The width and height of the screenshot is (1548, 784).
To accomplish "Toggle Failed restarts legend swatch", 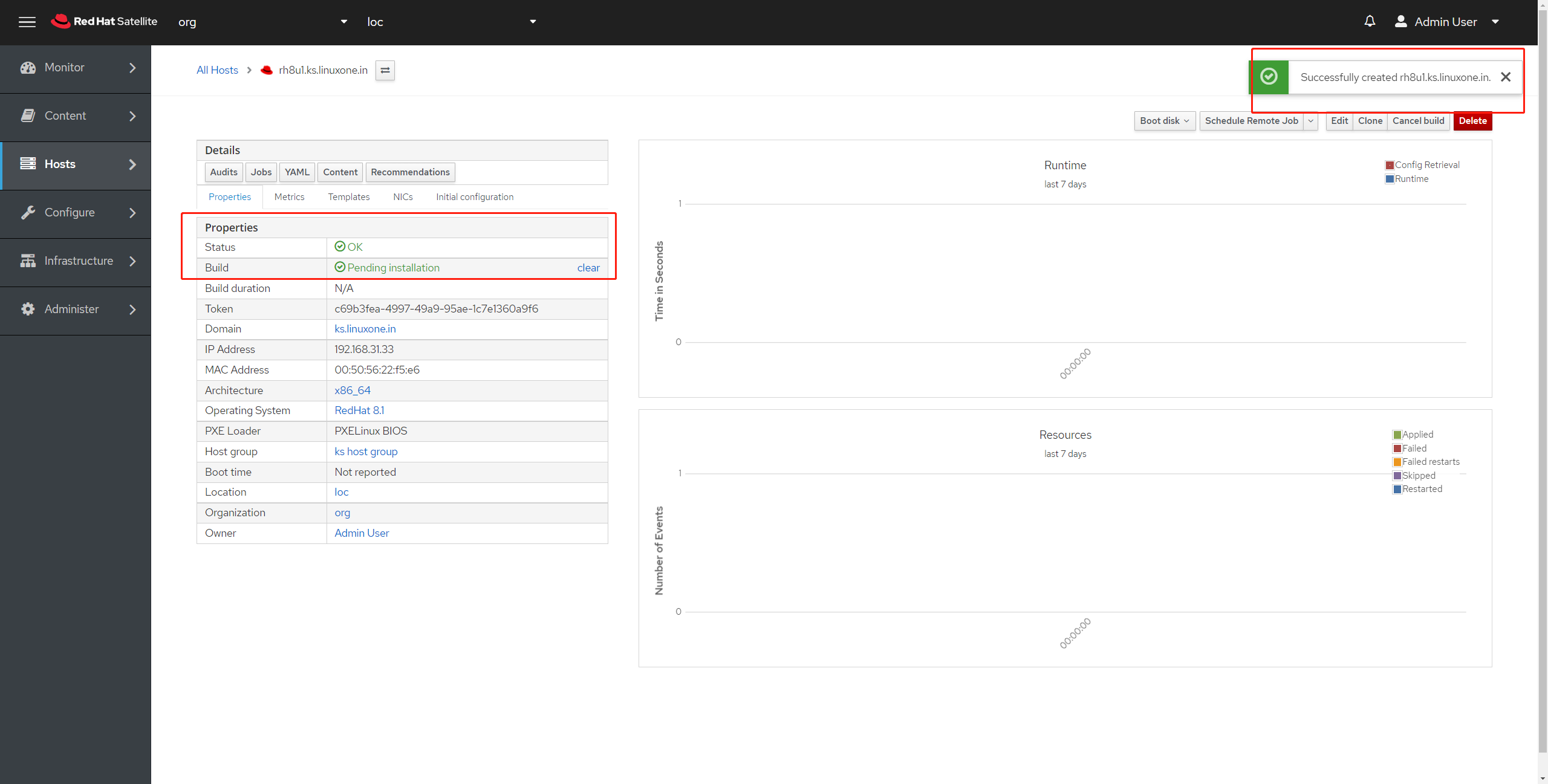I will tap(1397, 462).
